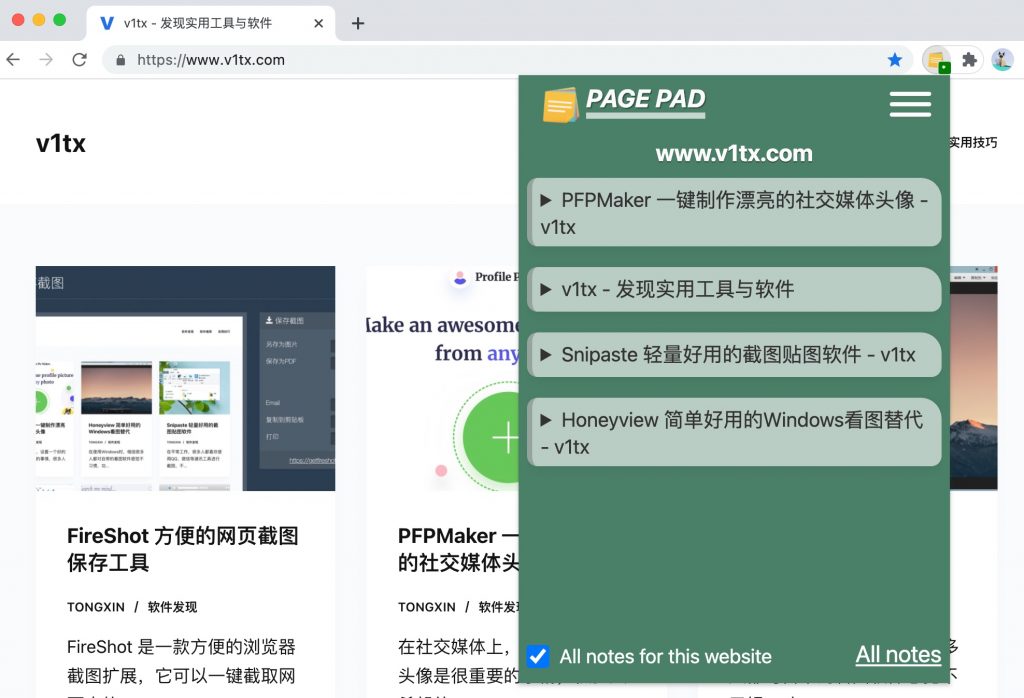The width and height of the screenshot is (1024, 698).
Task: Expand the Snipaste note
Action: (734, 355)
